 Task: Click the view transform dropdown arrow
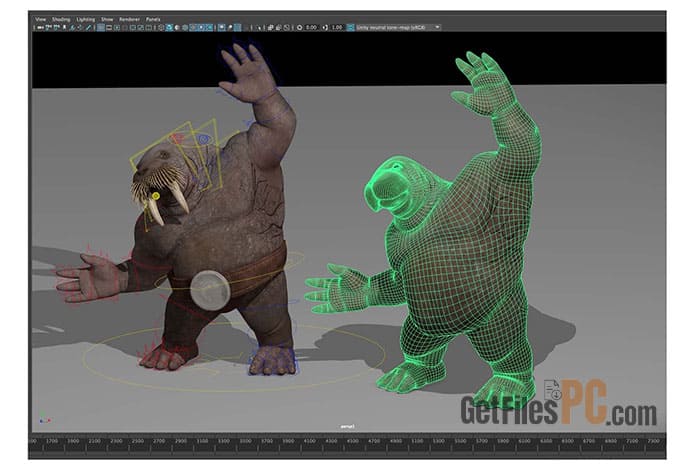pyautogui.click(x=438, y=28)
